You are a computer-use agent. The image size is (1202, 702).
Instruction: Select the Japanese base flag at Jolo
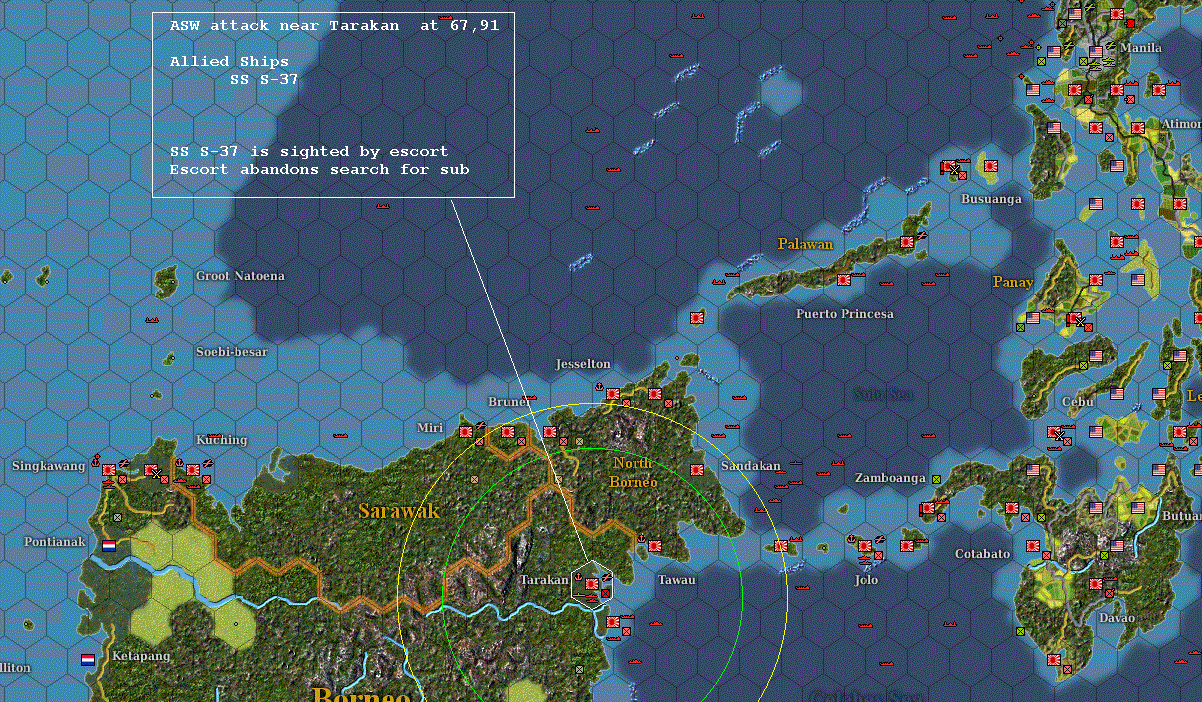[865, 546]
